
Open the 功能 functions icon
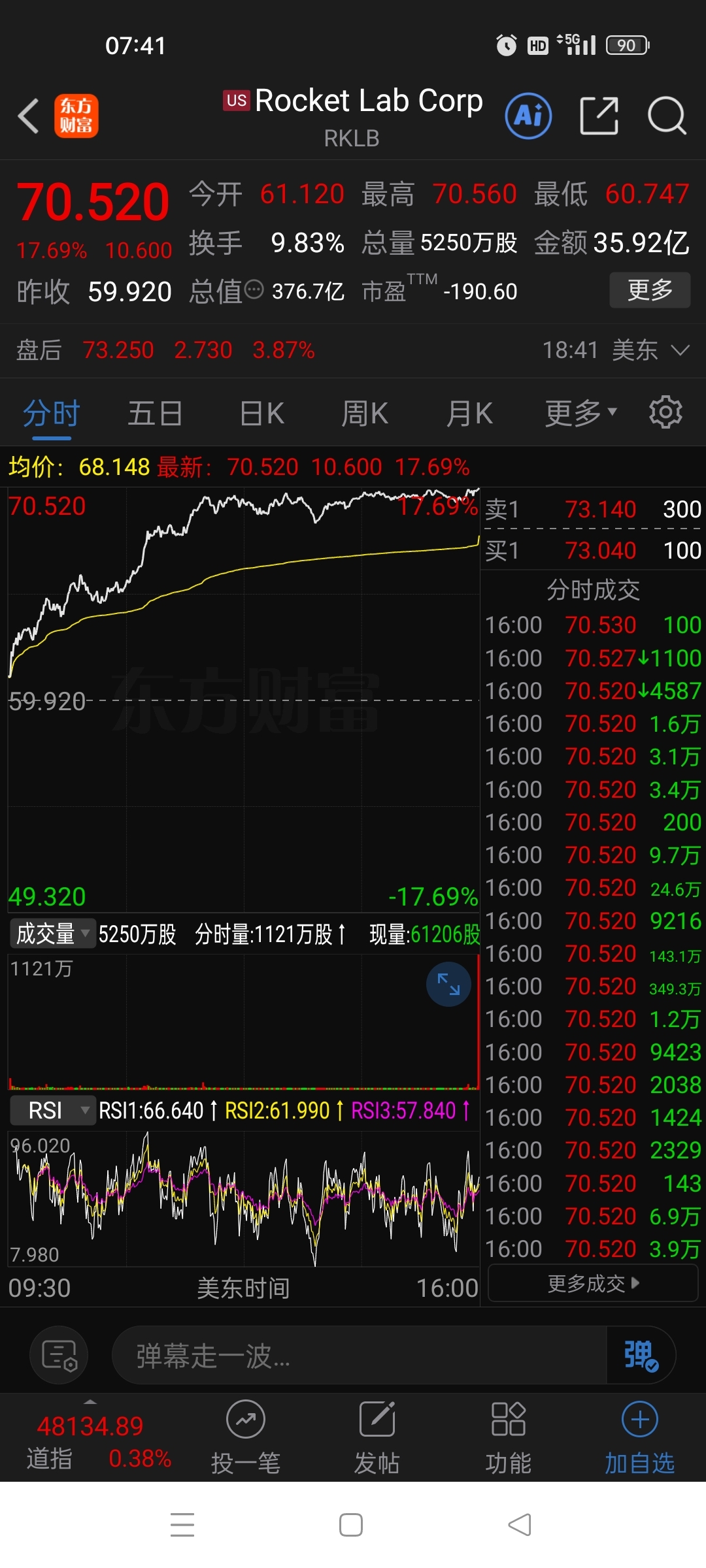click(x=508, y=1437)
